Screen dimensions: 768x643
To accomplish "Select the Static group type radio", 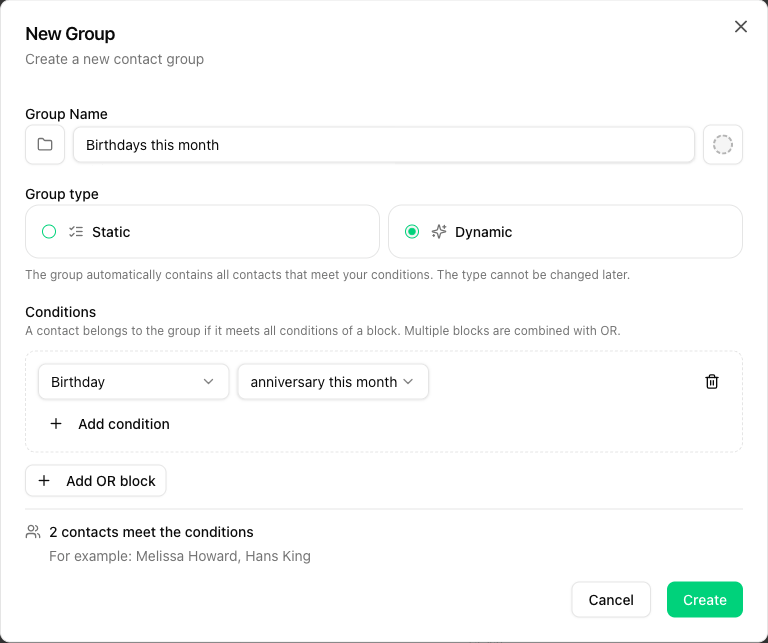I will pos(49,232).
